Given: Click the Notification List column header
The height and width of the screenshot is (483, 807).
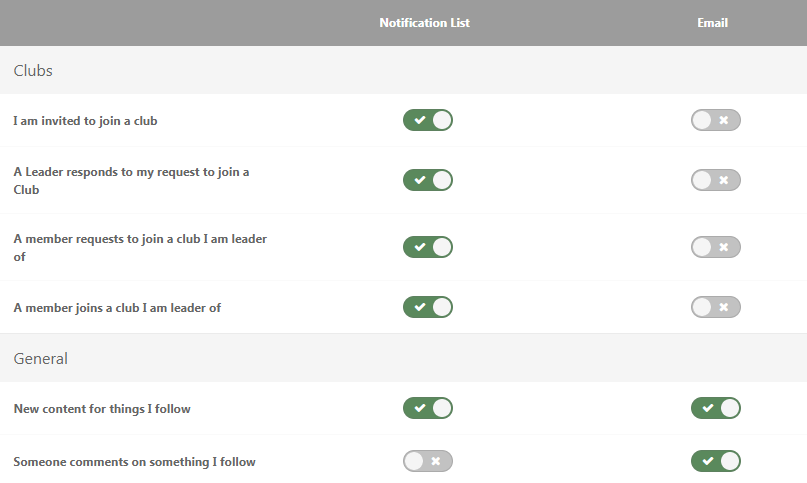Looking at the screenshot, I should point(424,23).
